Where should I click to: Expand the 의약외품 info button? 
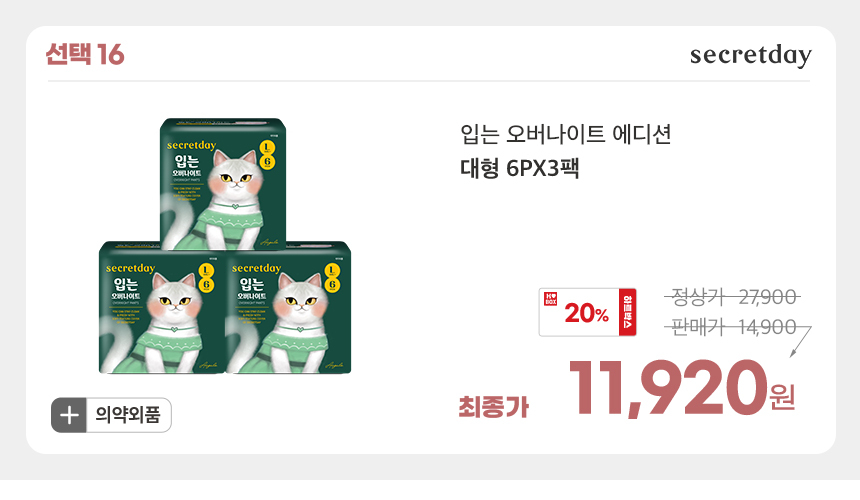pos(111,415)
